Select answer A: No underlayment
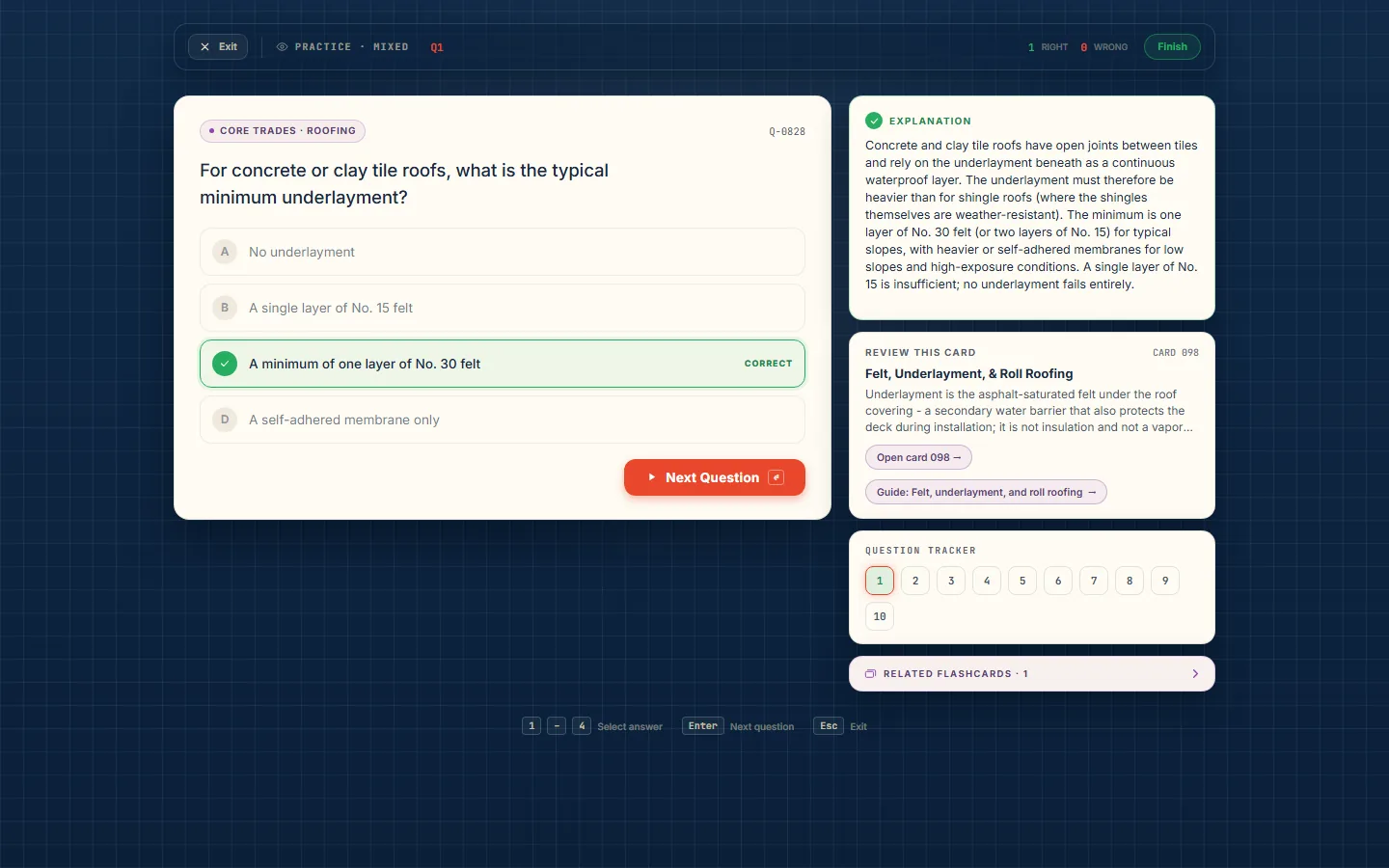 click(x=503, y=252)
